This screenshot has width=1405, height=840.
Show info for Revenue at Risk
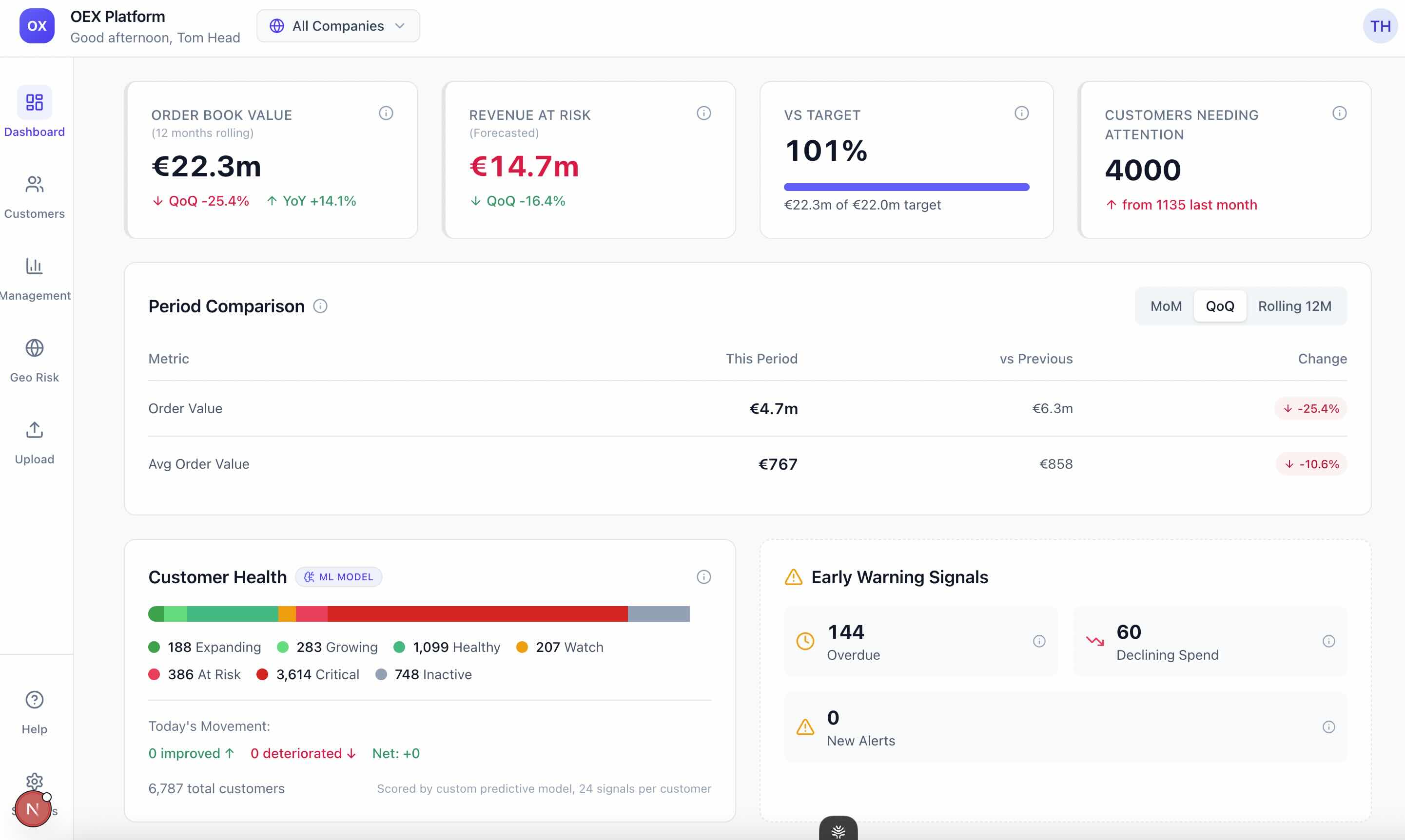tap(704, 113)
